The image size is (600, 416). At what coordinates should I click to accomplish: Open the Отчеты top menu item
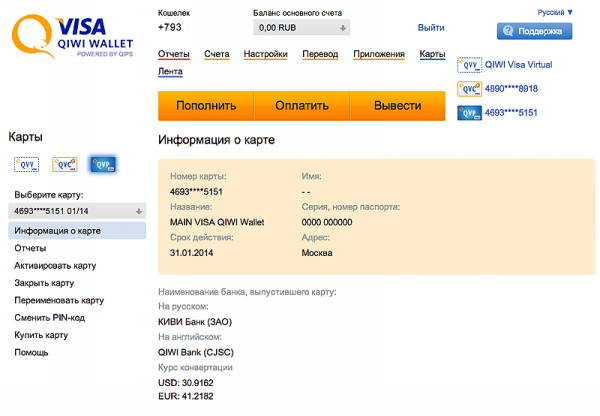(x=174, y=54)
